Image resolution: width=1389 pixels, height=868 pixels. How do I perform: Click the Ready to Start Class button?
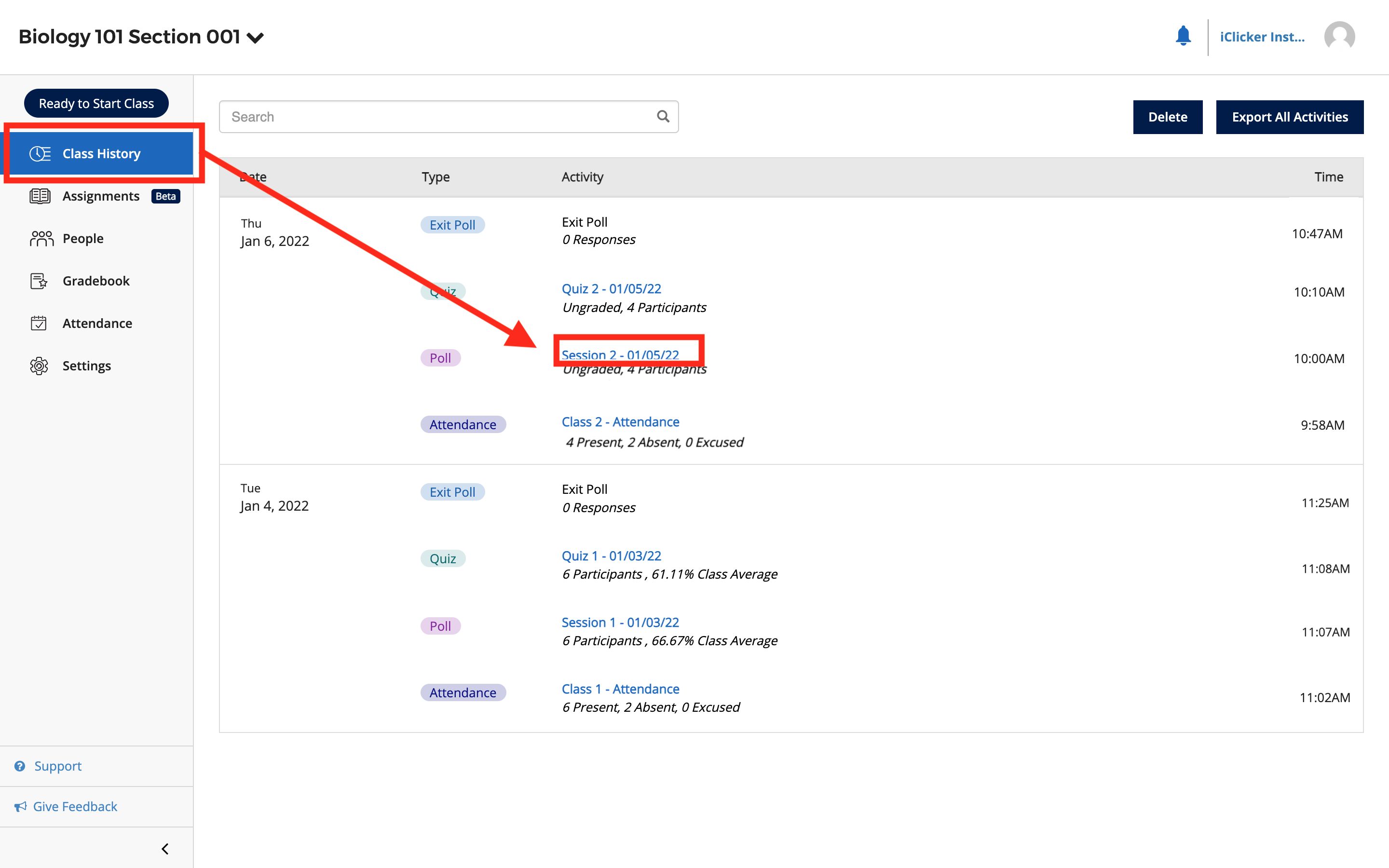pyautogui.click(x=96, y=103)
